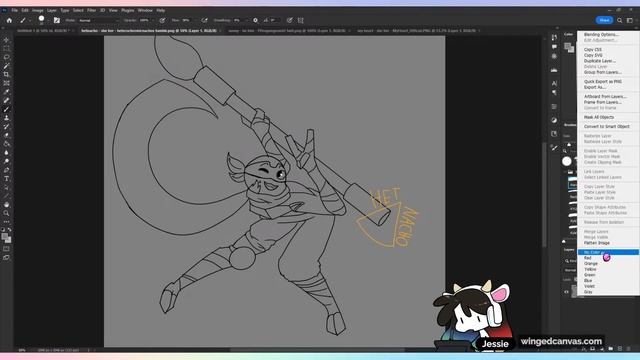Open the Comments panel icon in dock
This screenshot has width=640, height=360.
click(554, 47)
